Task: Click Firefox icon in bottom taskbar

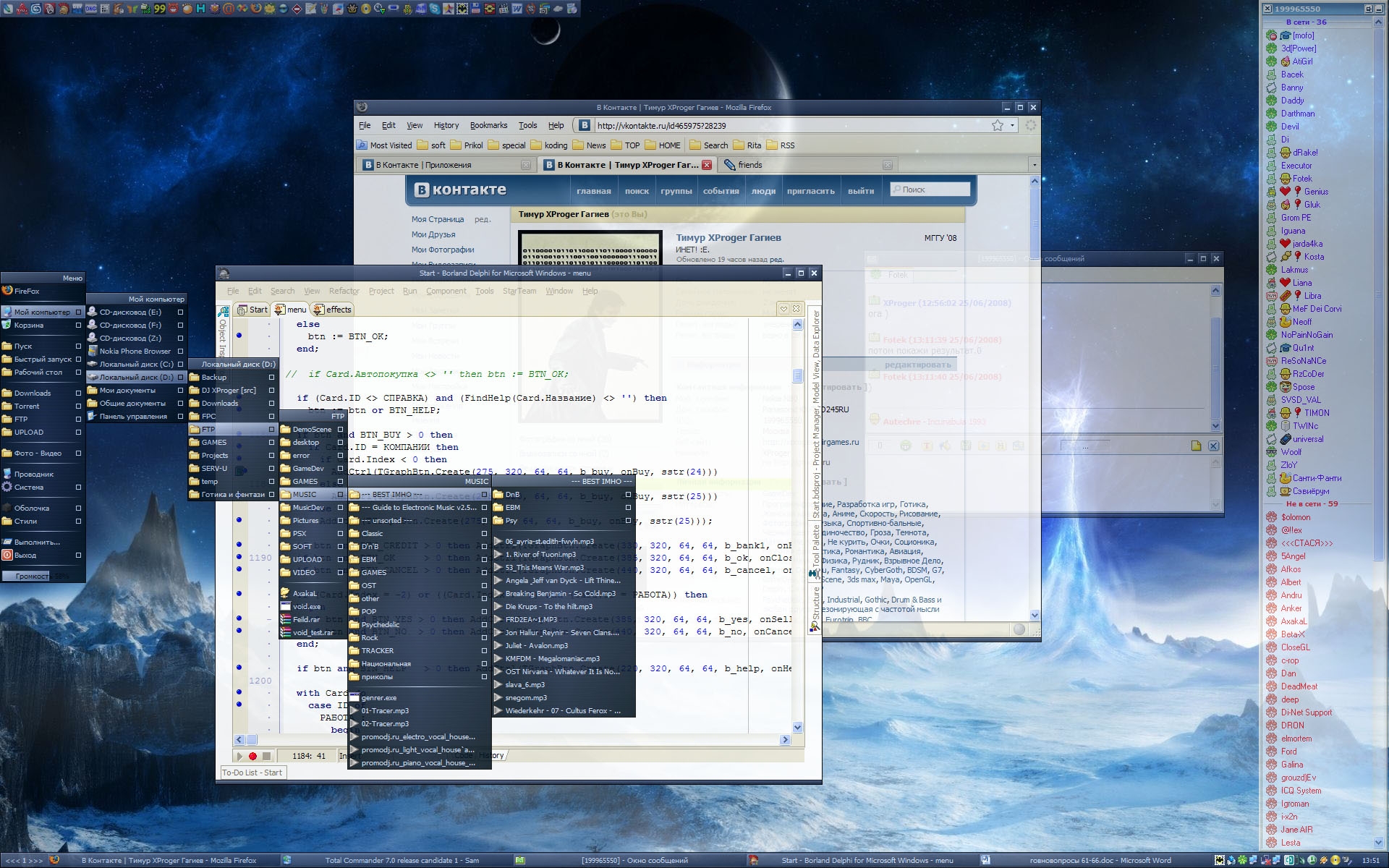Action: (x=54, y=860)
